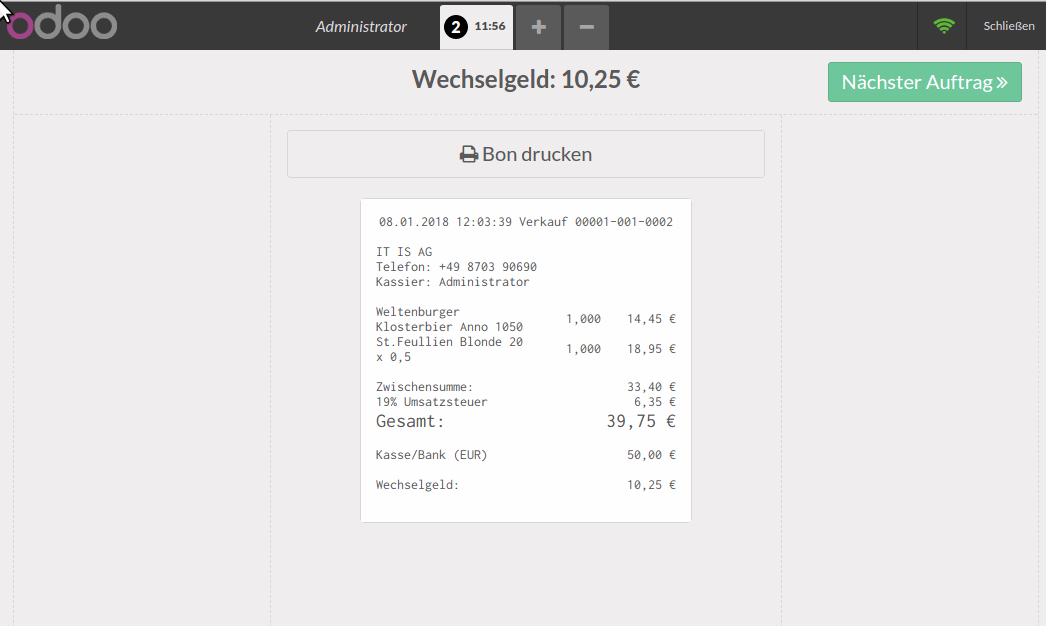Proceed with the Nächster Auftrag button

(923, 82)
